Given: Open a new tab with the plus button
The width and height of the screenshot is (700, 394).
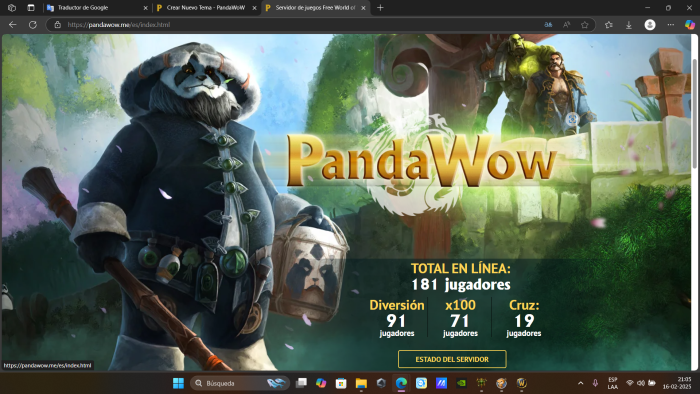Looking at the screenshot, I should pos(380,8).
